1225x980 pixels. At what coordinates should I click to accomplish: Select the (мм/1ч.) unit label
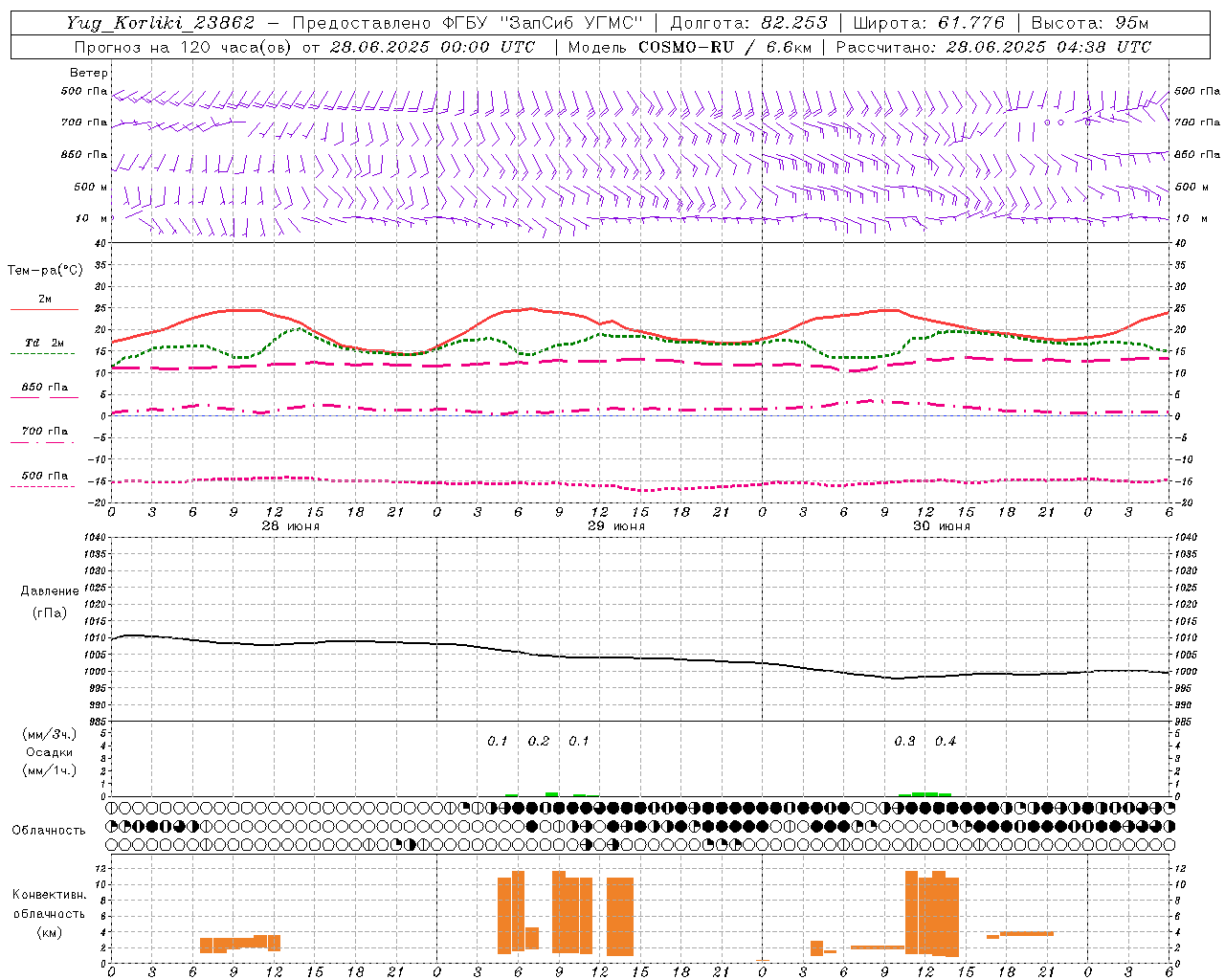(x=50, y=770)
